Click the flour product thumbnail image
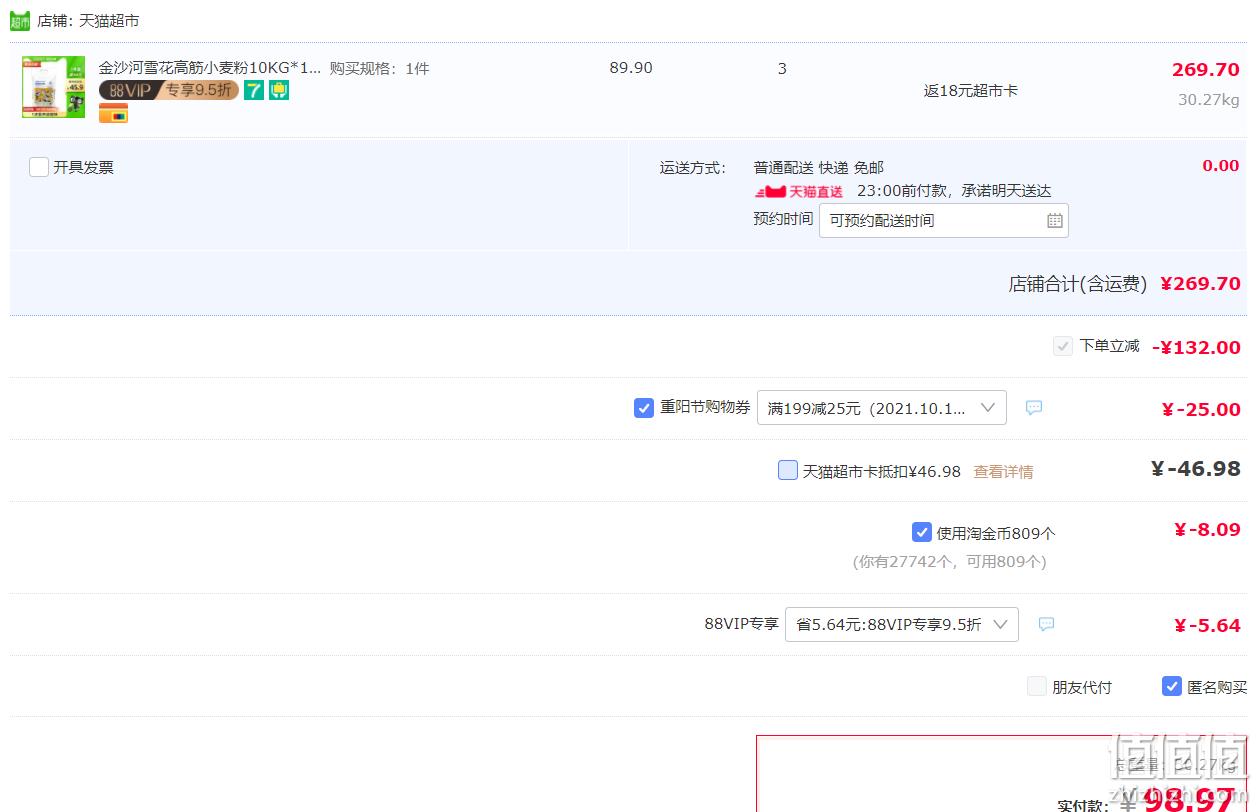This screenshot has width=1258, height=812. pyautogui.click(x=54, y=87)
